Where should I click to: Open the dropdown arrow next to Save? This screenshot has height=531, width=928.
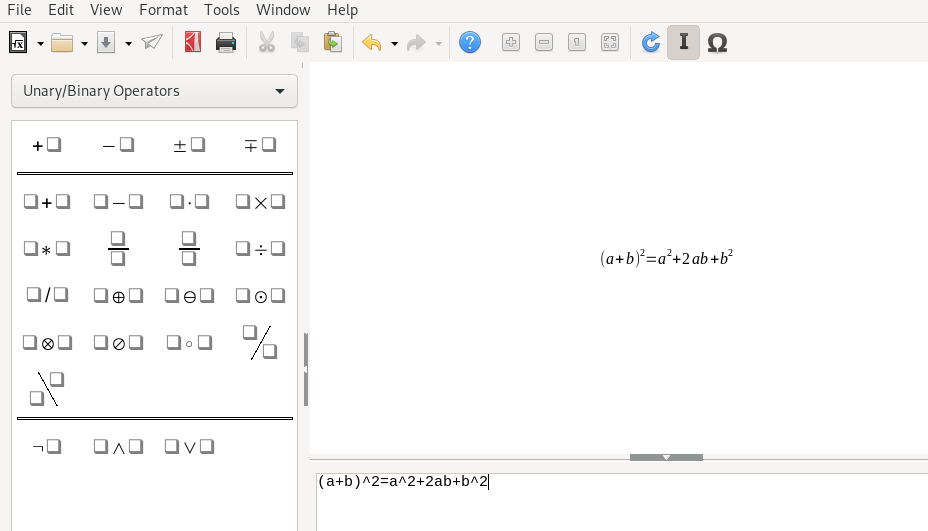pos(128,43)
